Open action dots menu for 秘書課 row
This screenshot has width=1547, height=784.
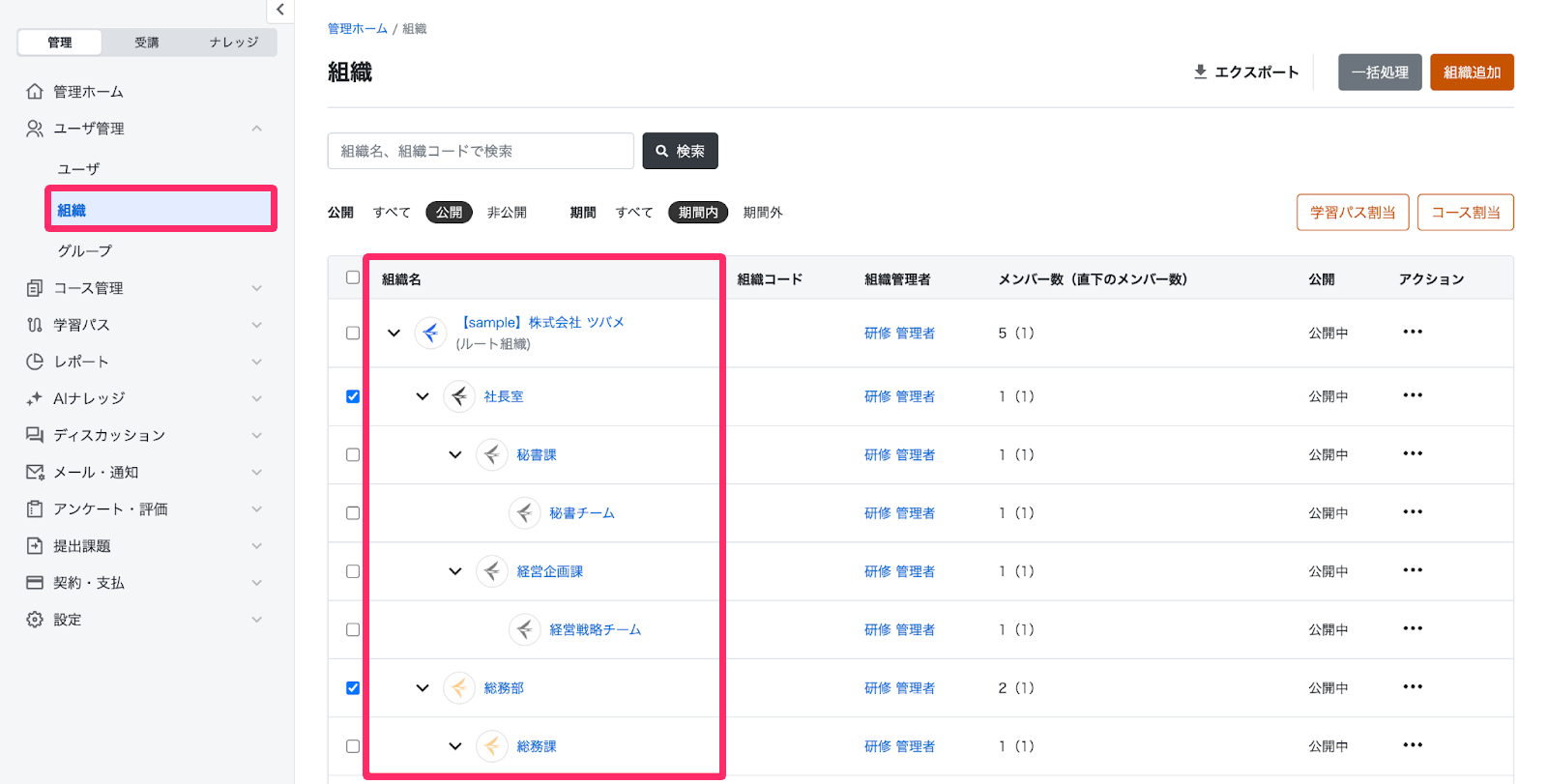[1413, 453]
